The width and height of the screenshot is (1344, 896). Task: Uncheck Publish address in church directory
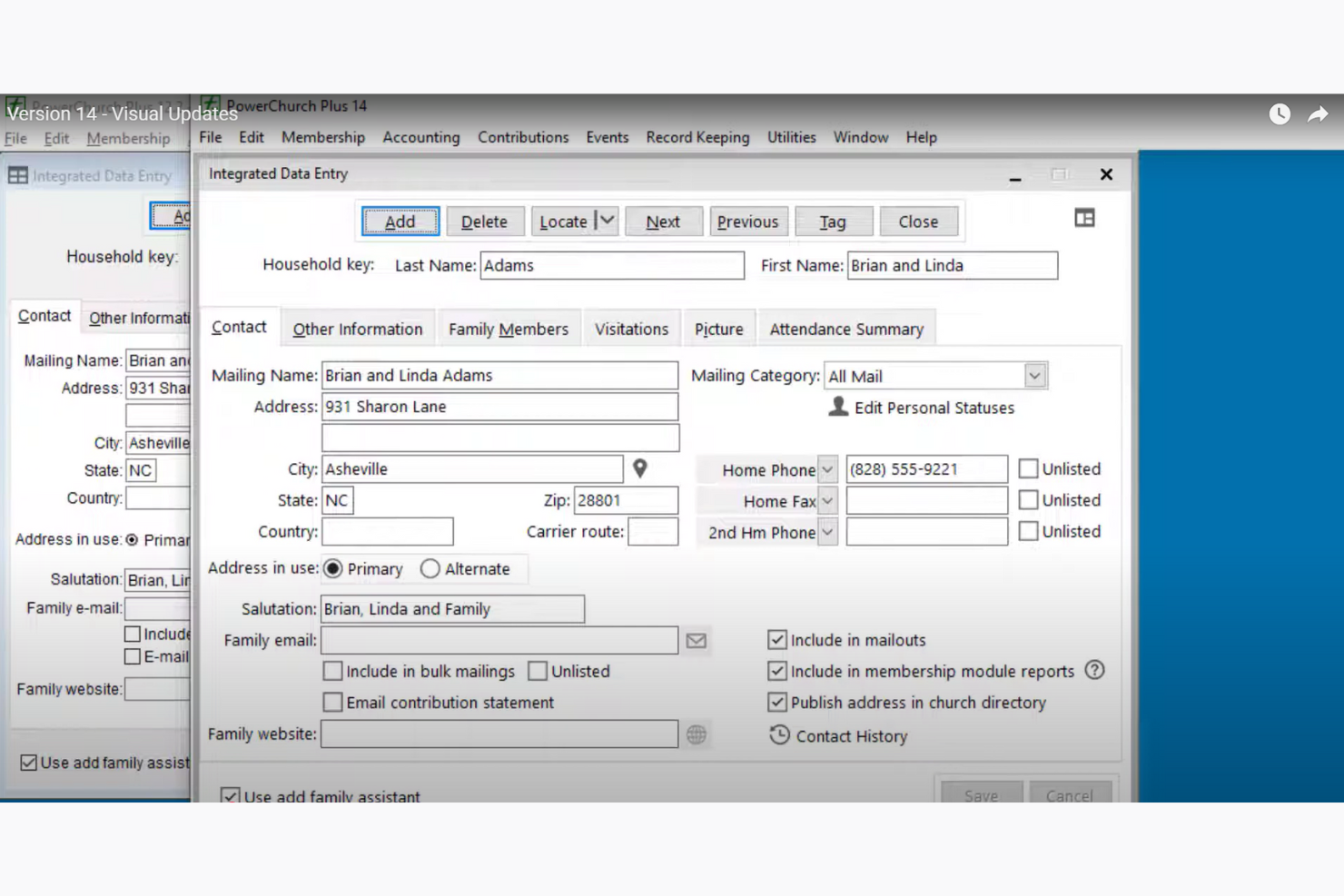[x=776, y=702]
